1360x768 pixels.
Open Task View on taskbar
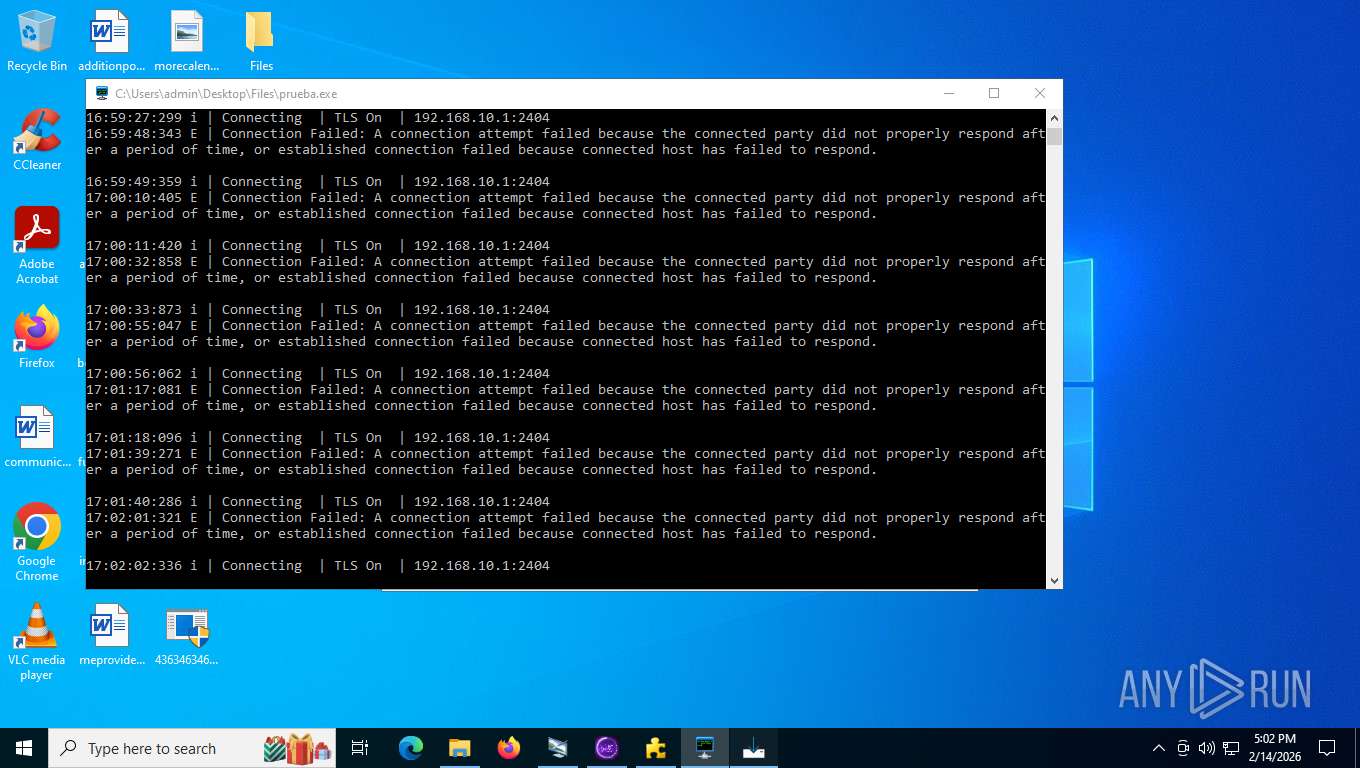point(360,748)
